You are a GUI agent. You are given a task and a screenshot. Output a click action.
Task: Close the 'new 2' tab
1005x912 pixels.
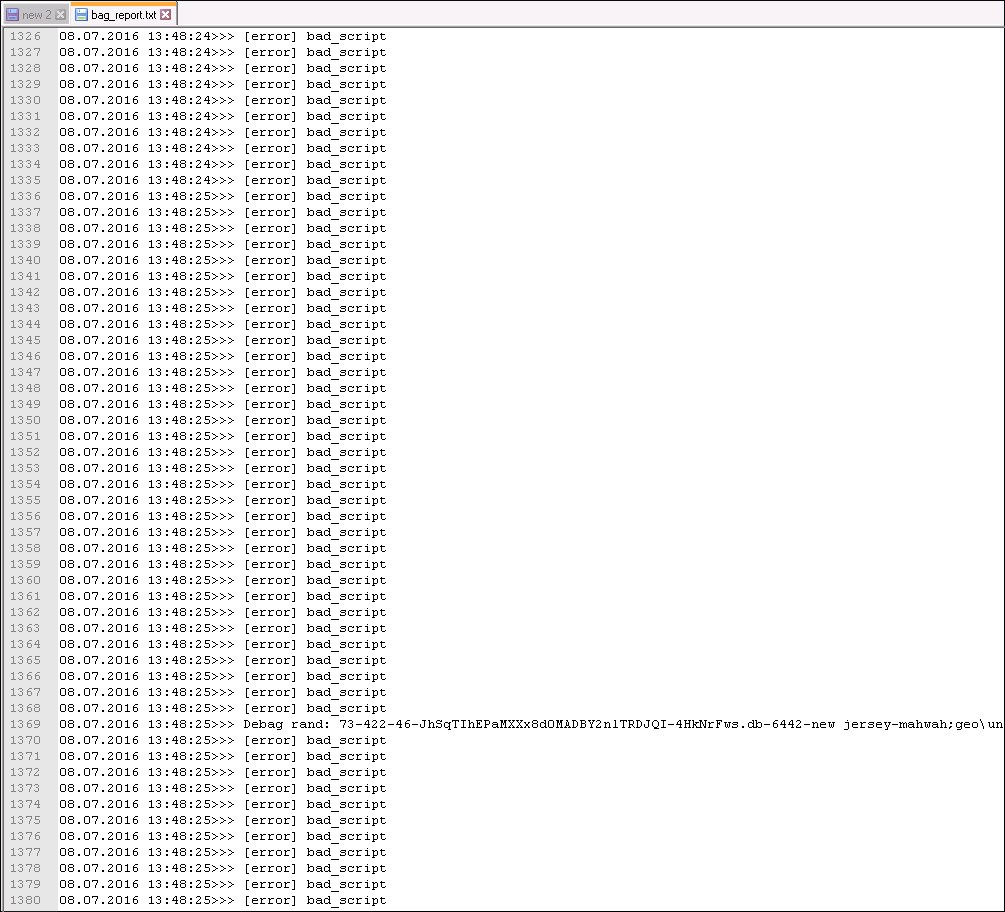point(60,14)
